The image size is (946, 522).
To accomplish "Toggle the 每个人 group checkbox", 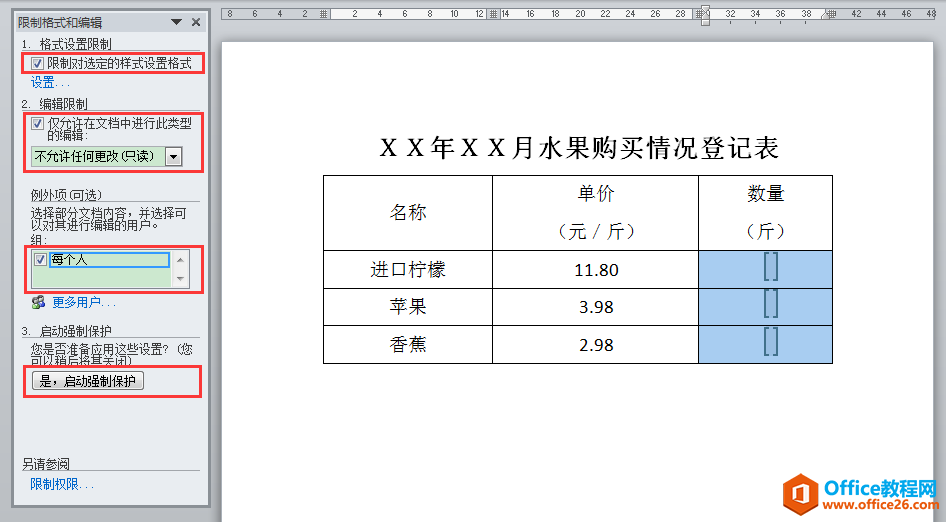I will (40, 259).
